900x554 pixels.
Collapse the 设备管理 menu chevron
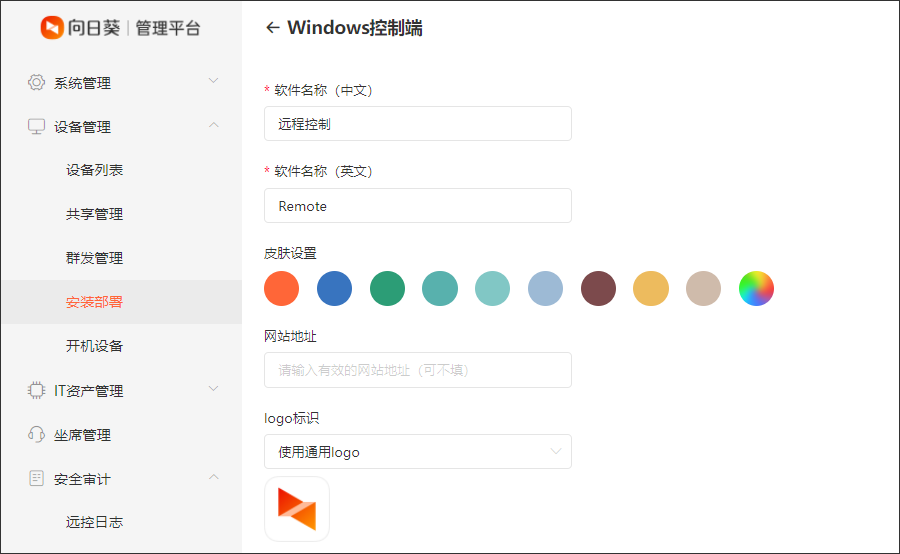(x=213, y=125)
